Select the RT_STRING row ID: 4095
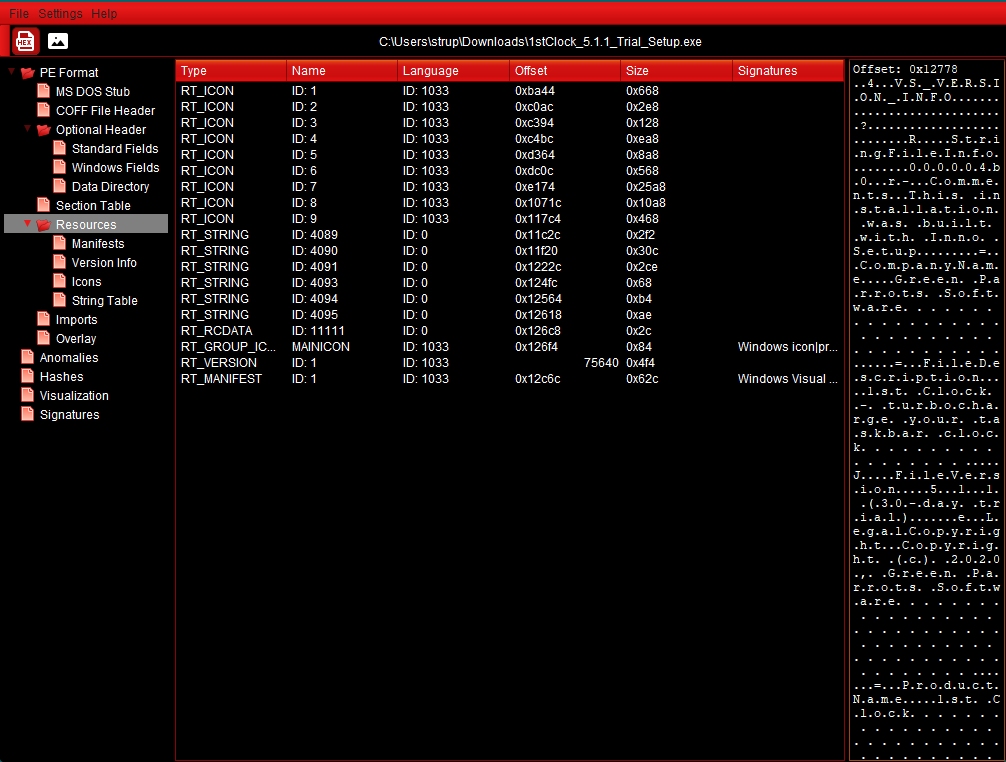The height and width of the screenshot is (762, 1006). click(509, 315)
